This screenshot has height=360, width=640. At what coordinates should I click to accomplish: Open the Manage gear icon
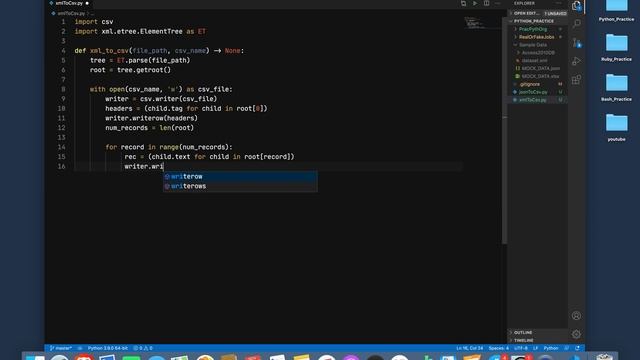(x=576, y=334)
